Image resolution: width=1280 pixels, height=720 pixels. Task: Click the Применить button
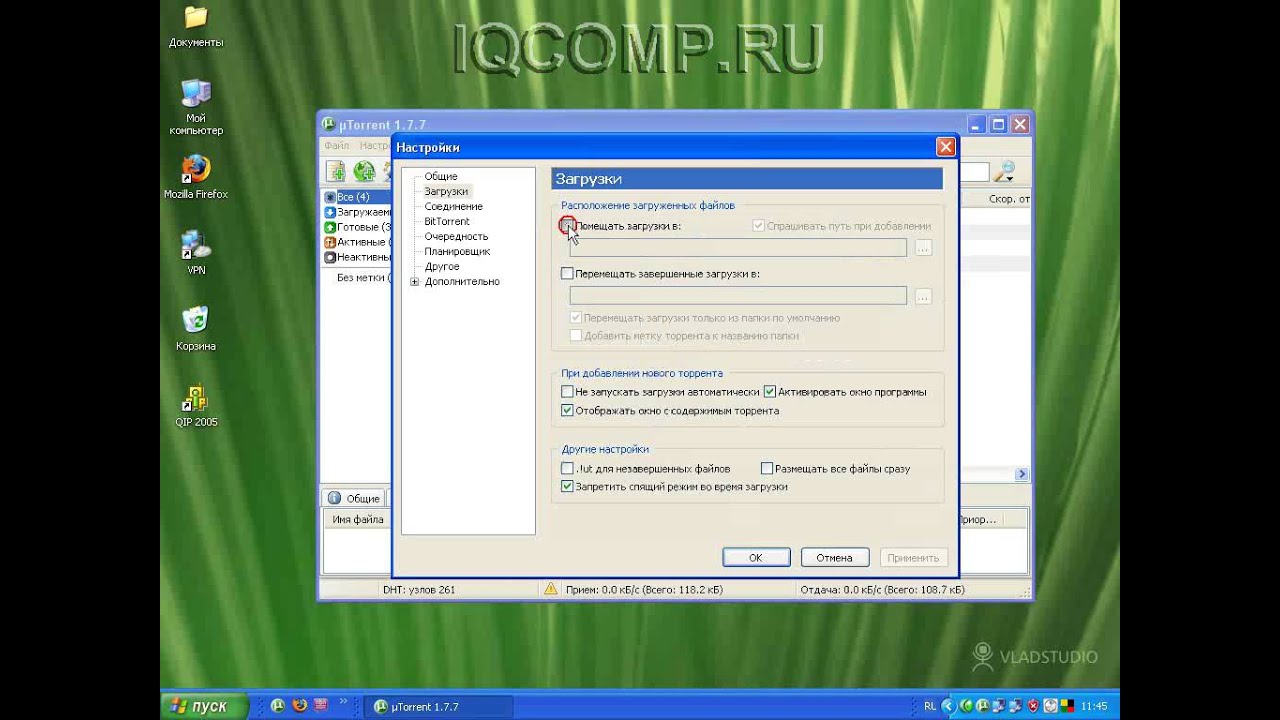pyautogui.click(x=912, y=558)
